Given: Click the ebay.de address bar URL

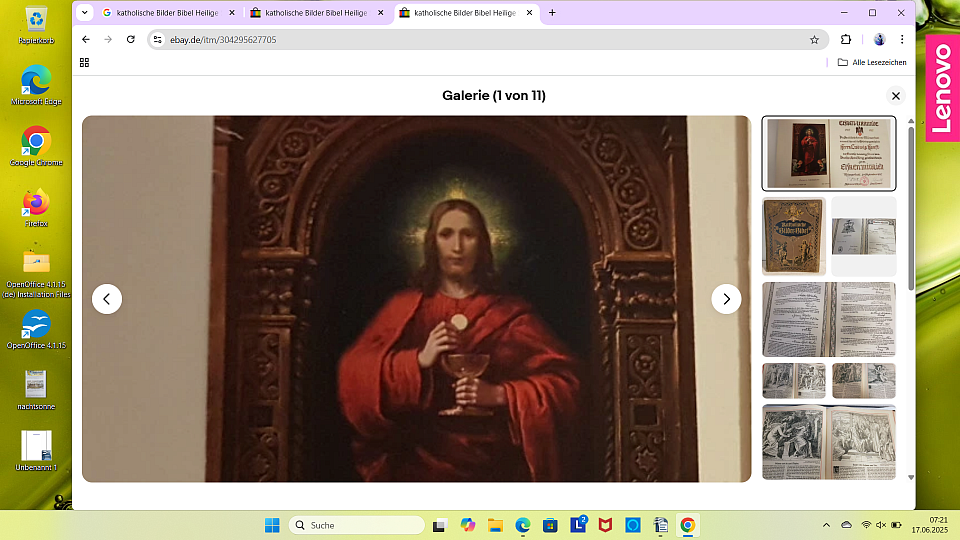Looking at the screenshot, I should coord(223,40).
